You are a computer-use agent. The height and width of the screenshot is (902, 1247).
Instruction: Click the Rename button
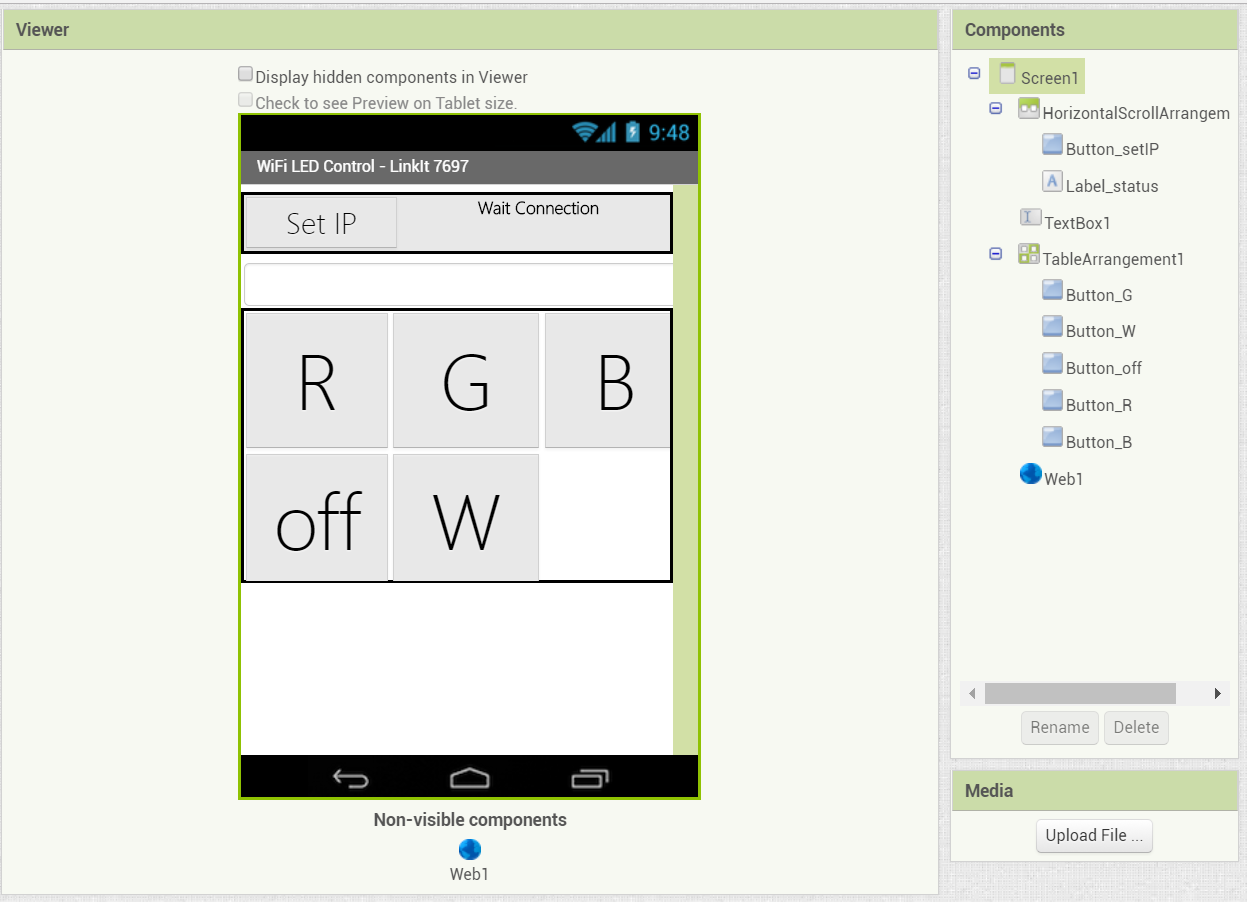[x=1060, y=727]
